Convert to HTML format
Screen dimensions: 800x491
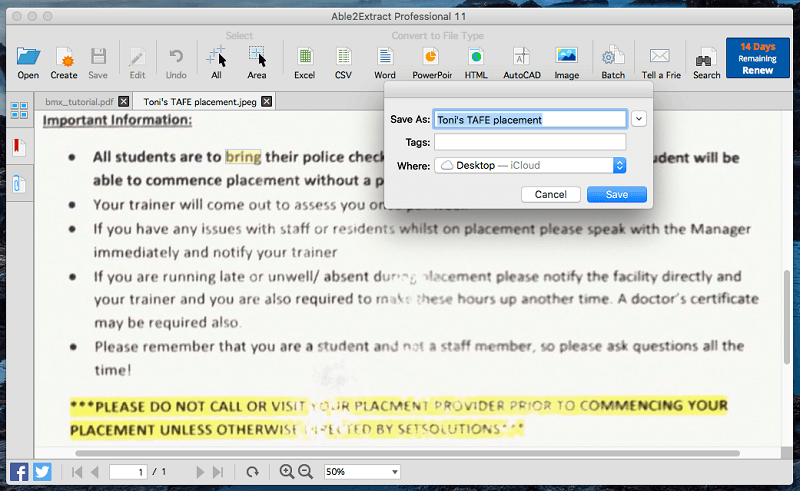(x=476, y=63)
